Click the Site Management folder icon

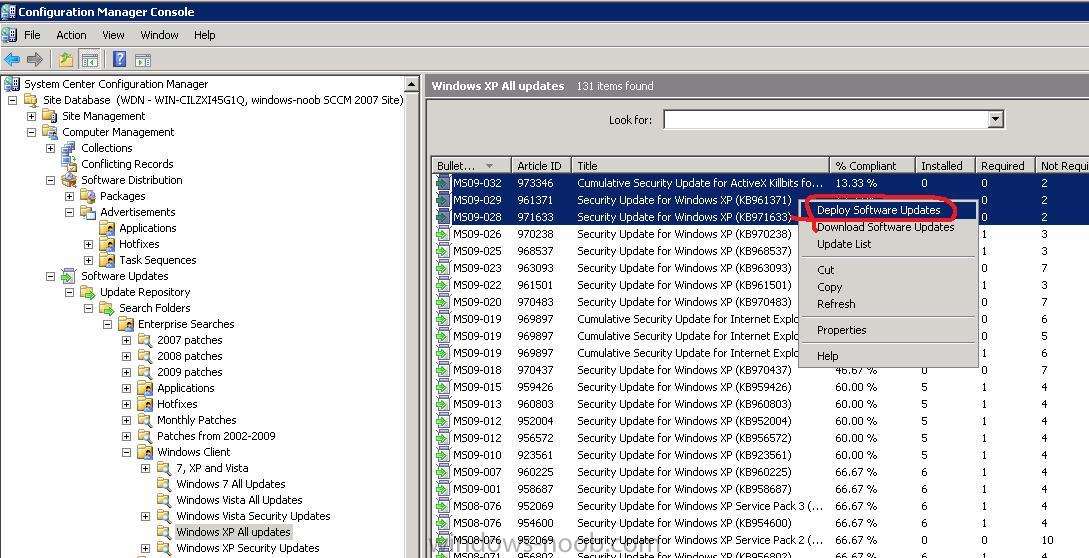[x=50, y=116]
